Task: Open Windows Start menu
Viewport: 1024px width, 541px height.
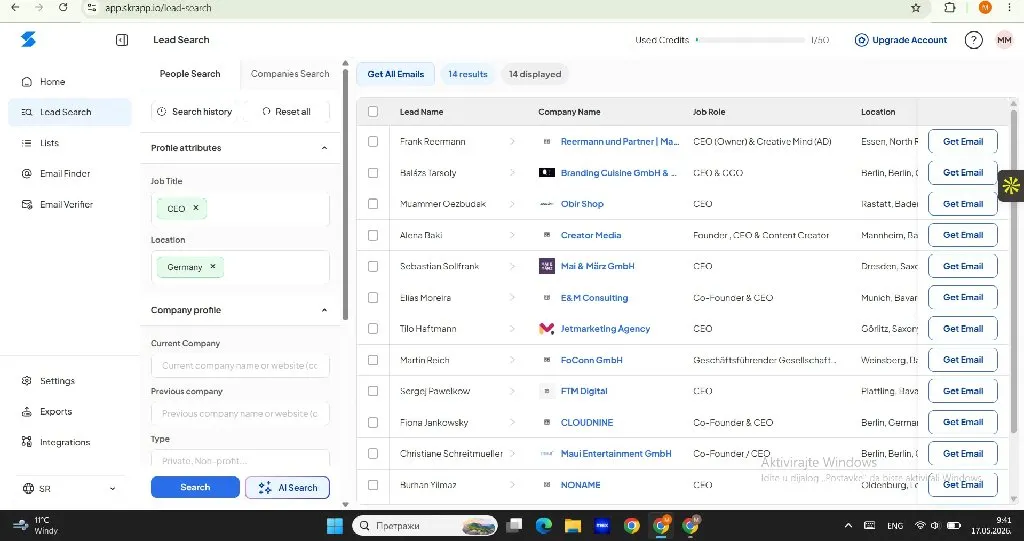Action: [x=334, y=525]
